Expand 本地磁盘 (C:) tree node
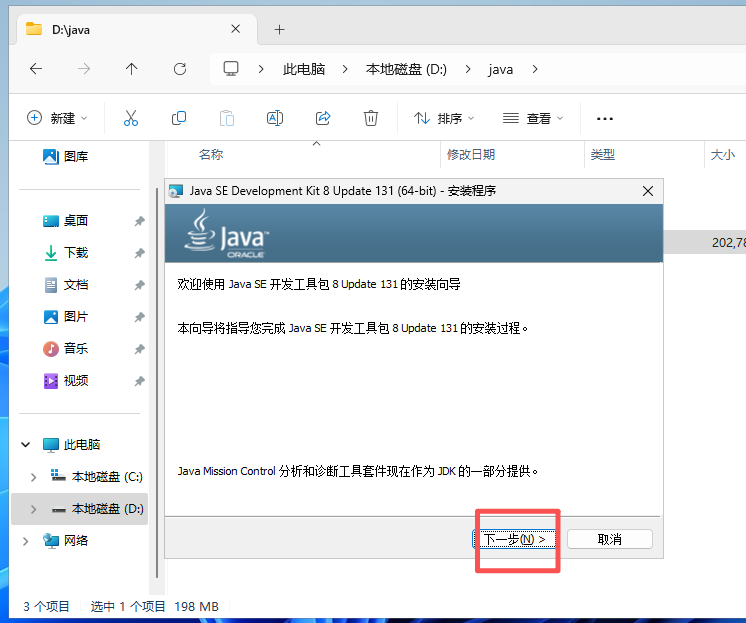The height and width of the screenshot is (623, 746). point(33,477)
